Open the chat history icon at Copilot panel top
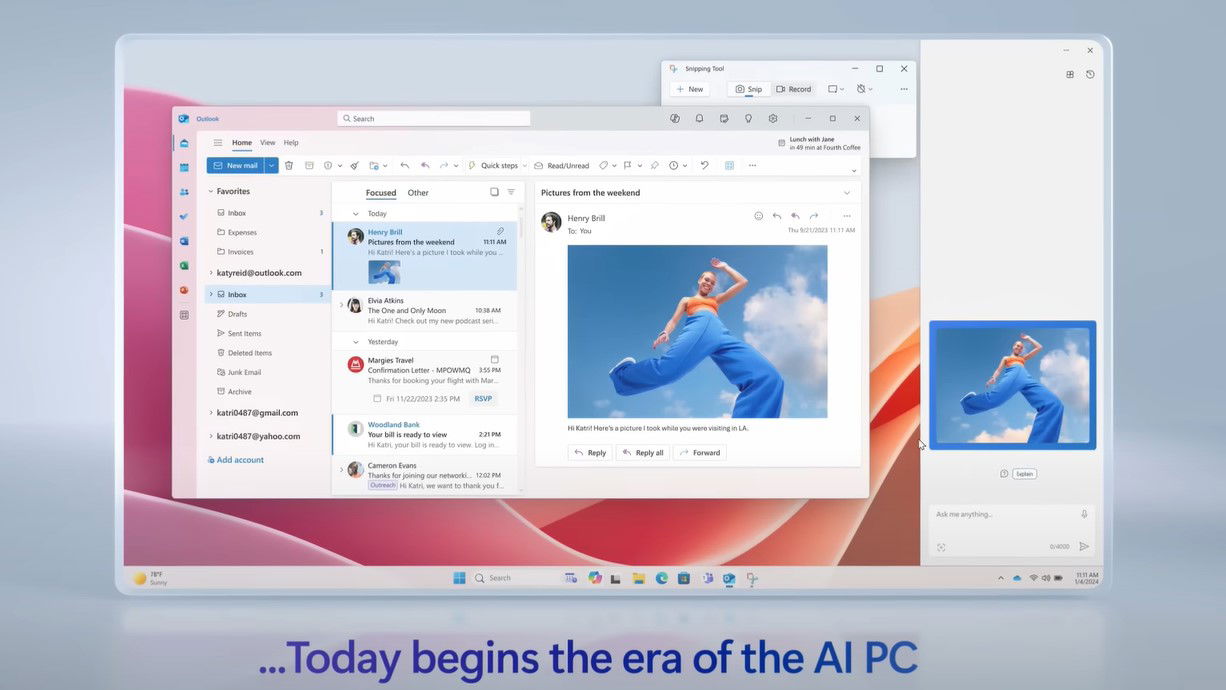 pyautogui.click(x=1090, y=74)
